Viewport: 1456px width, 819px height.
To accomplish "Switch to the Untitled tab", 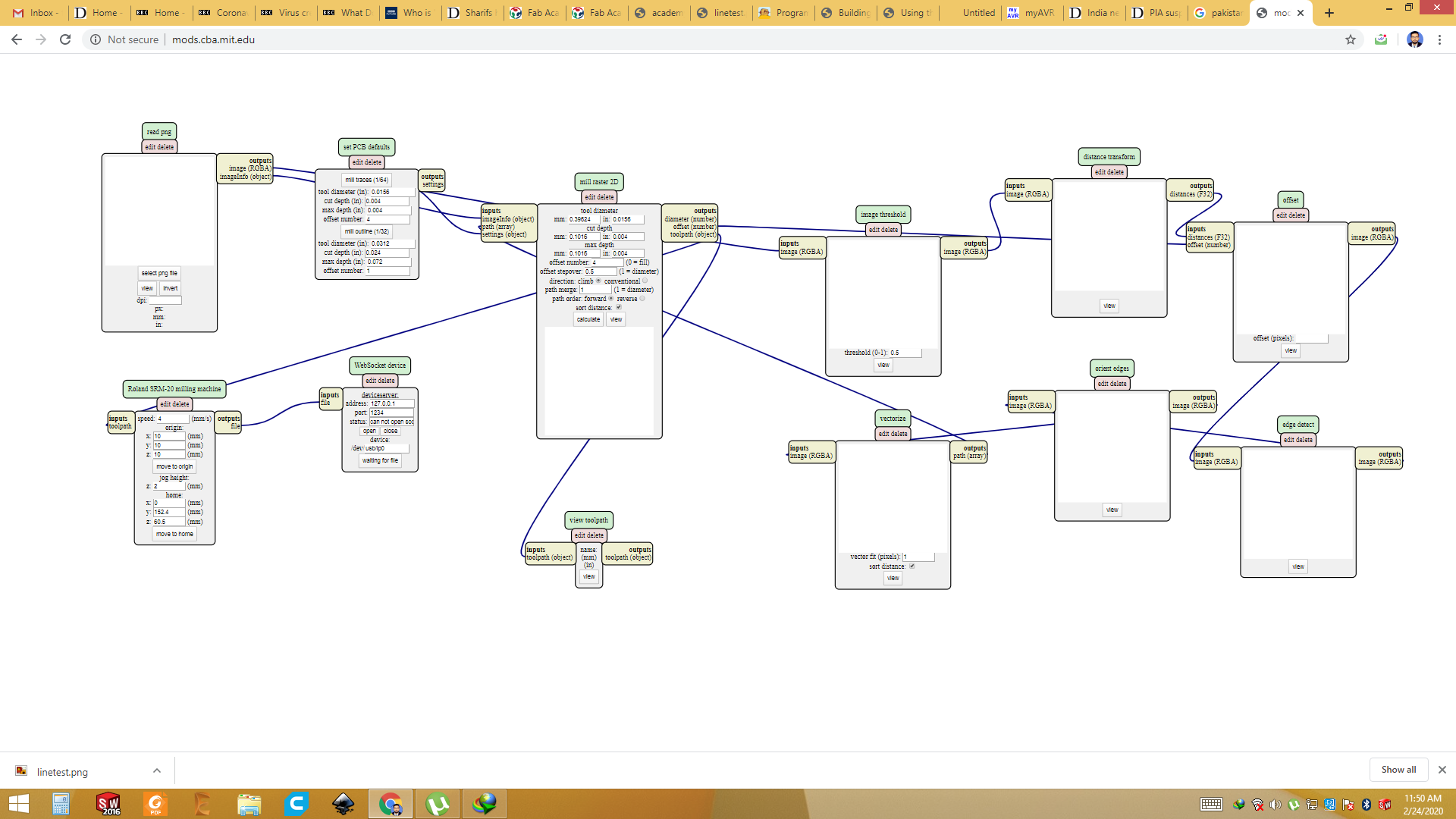I will [x=971, y=13].
